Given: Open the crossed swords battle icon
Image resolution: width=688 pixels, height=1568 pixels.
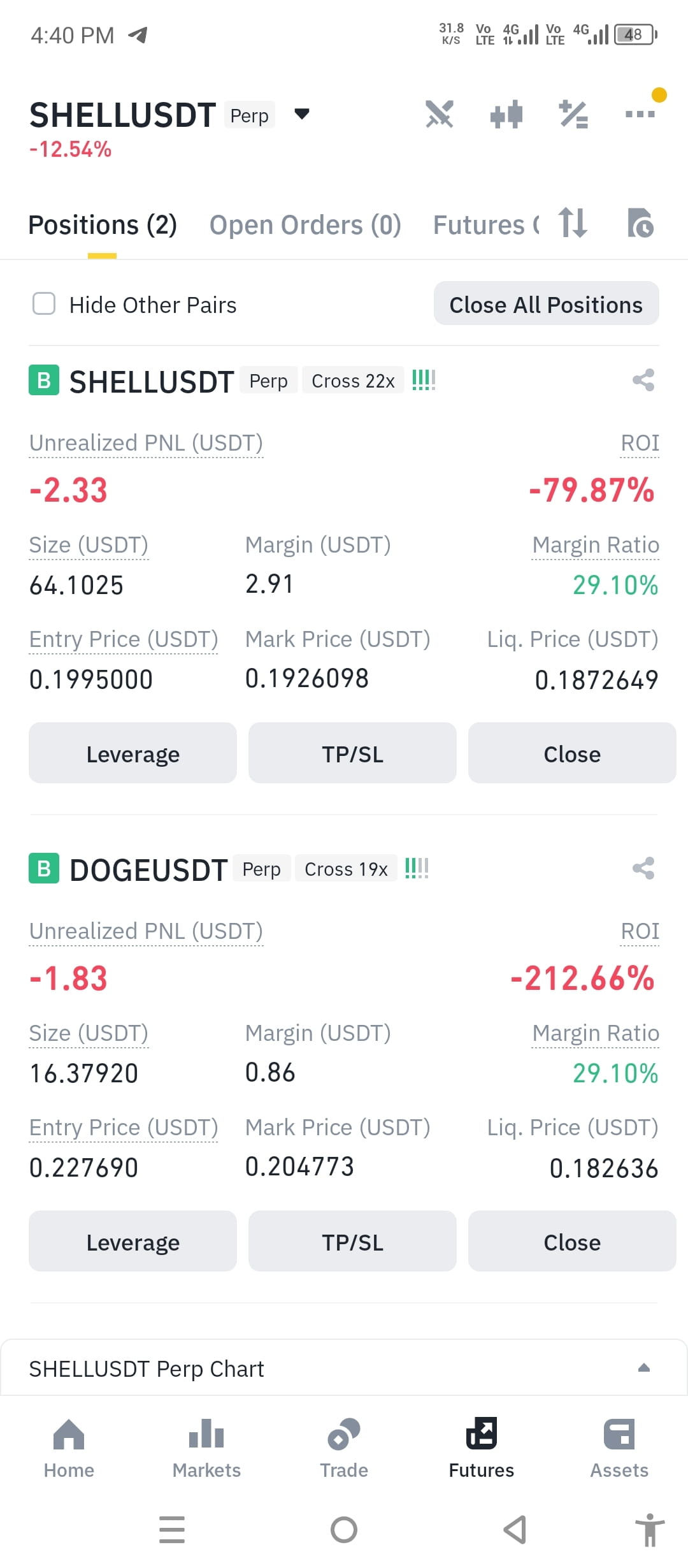Looking at the screenshot, I should (x=440, y=115).
